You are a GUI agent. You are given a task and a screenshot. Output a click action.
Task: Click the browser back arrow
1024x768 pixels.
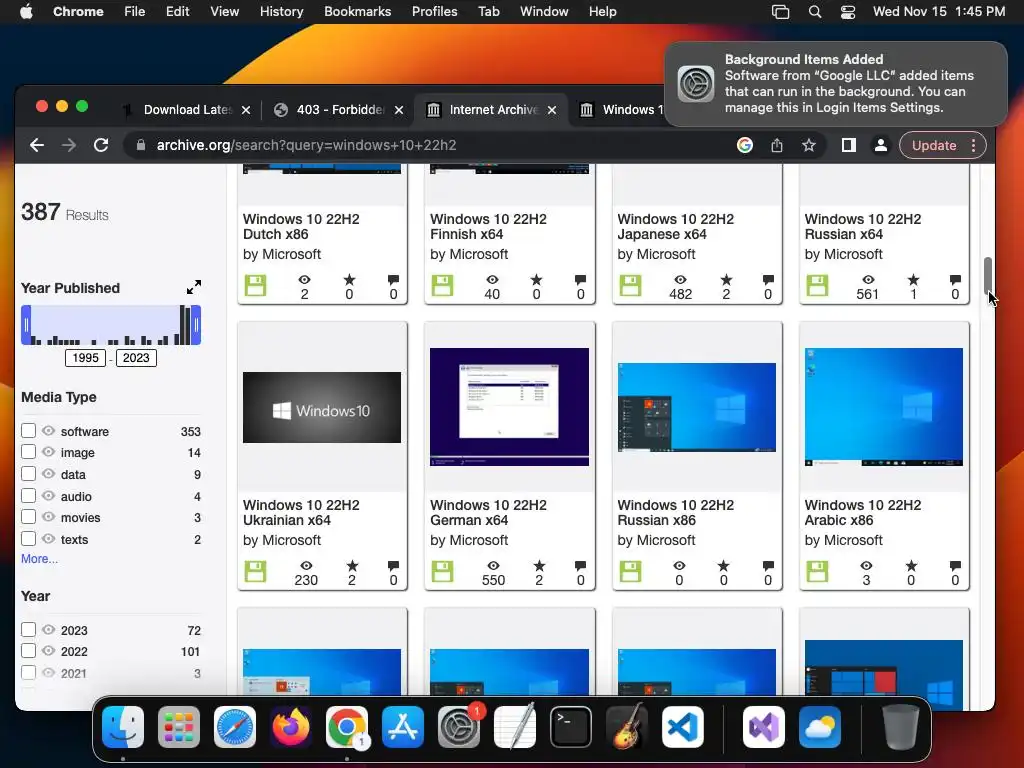pyautogui.click(x=37, y=145)
